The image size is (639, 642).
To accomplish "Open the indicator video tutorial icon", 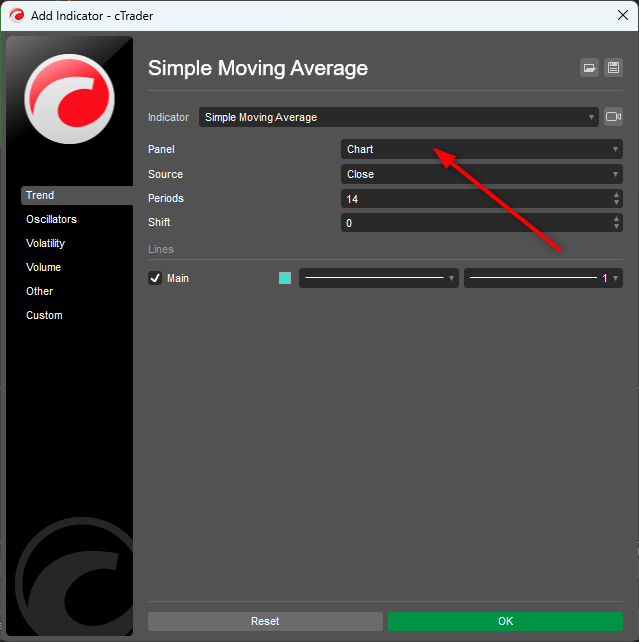I will (613, 117).
